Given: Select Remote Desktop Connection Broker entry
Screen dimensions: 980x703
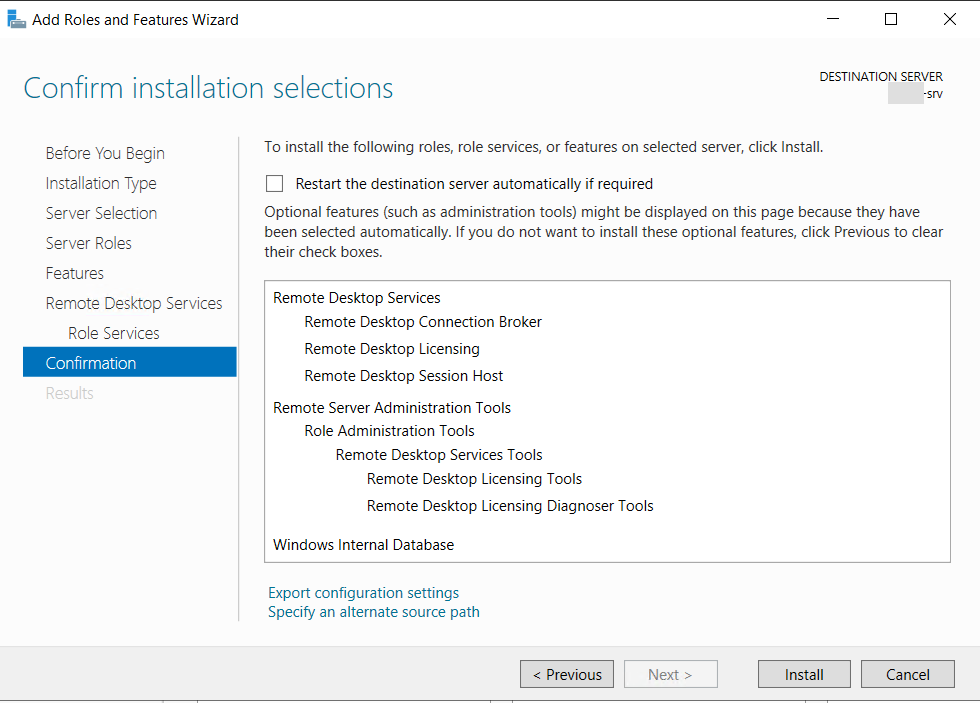Looking at the screenshot, I should tap(423, 322).
